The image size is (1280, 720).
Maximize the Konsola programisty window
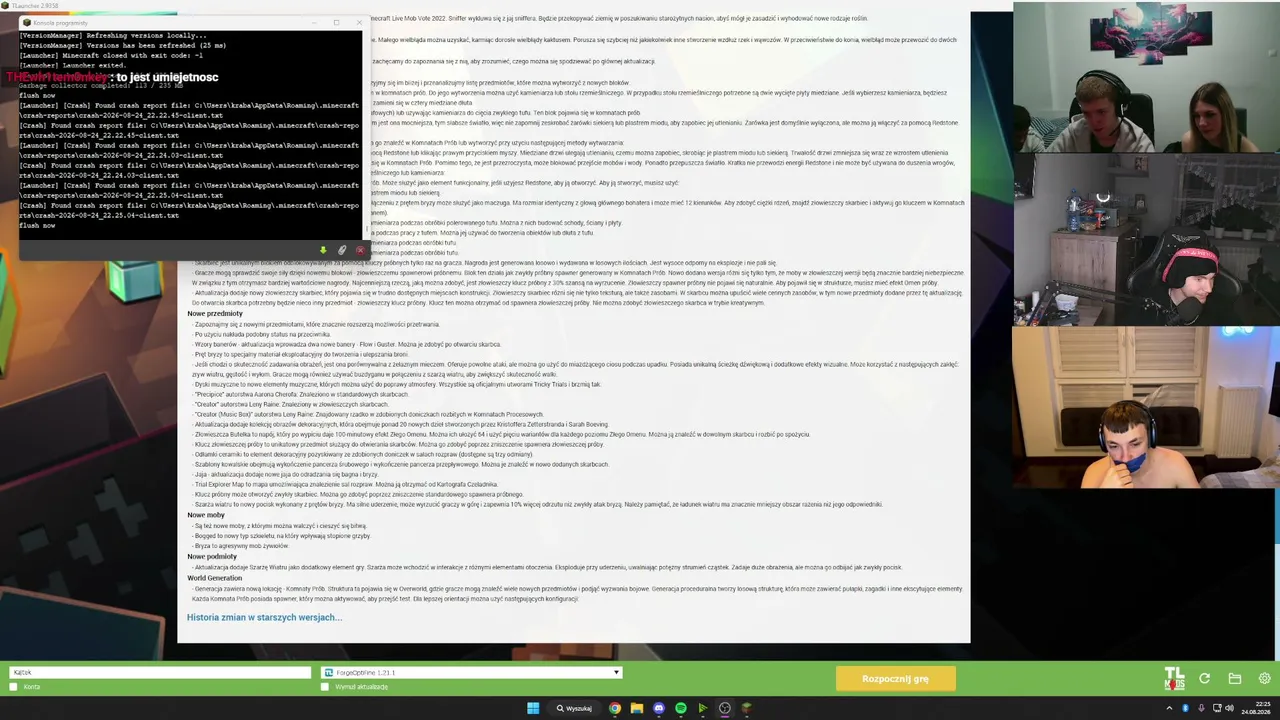point(337,22)
